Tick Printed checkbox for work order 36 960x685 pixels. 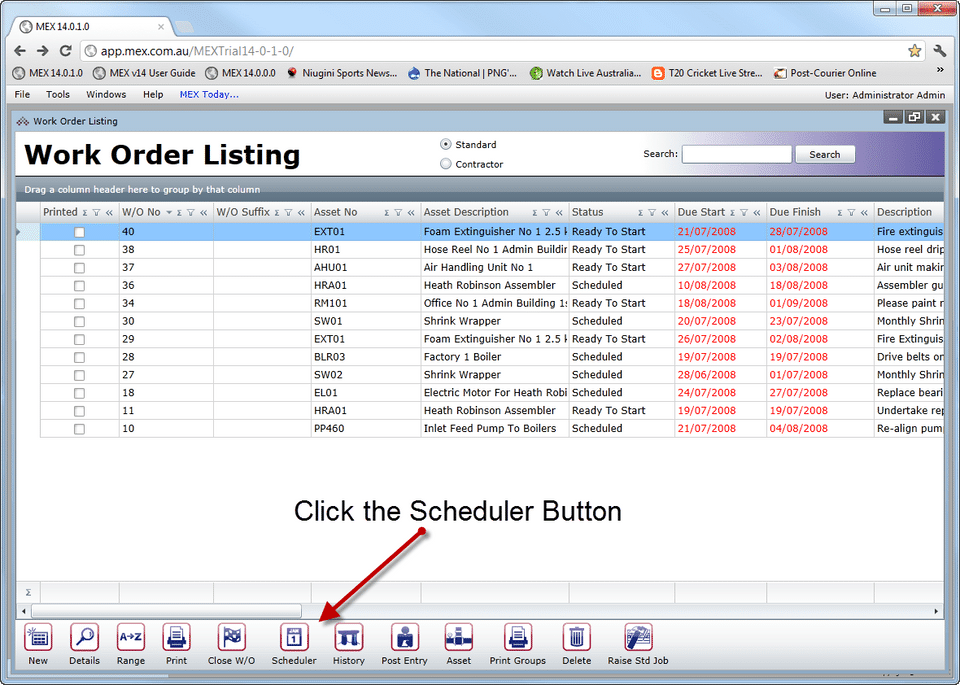click(x=79, y=286)
